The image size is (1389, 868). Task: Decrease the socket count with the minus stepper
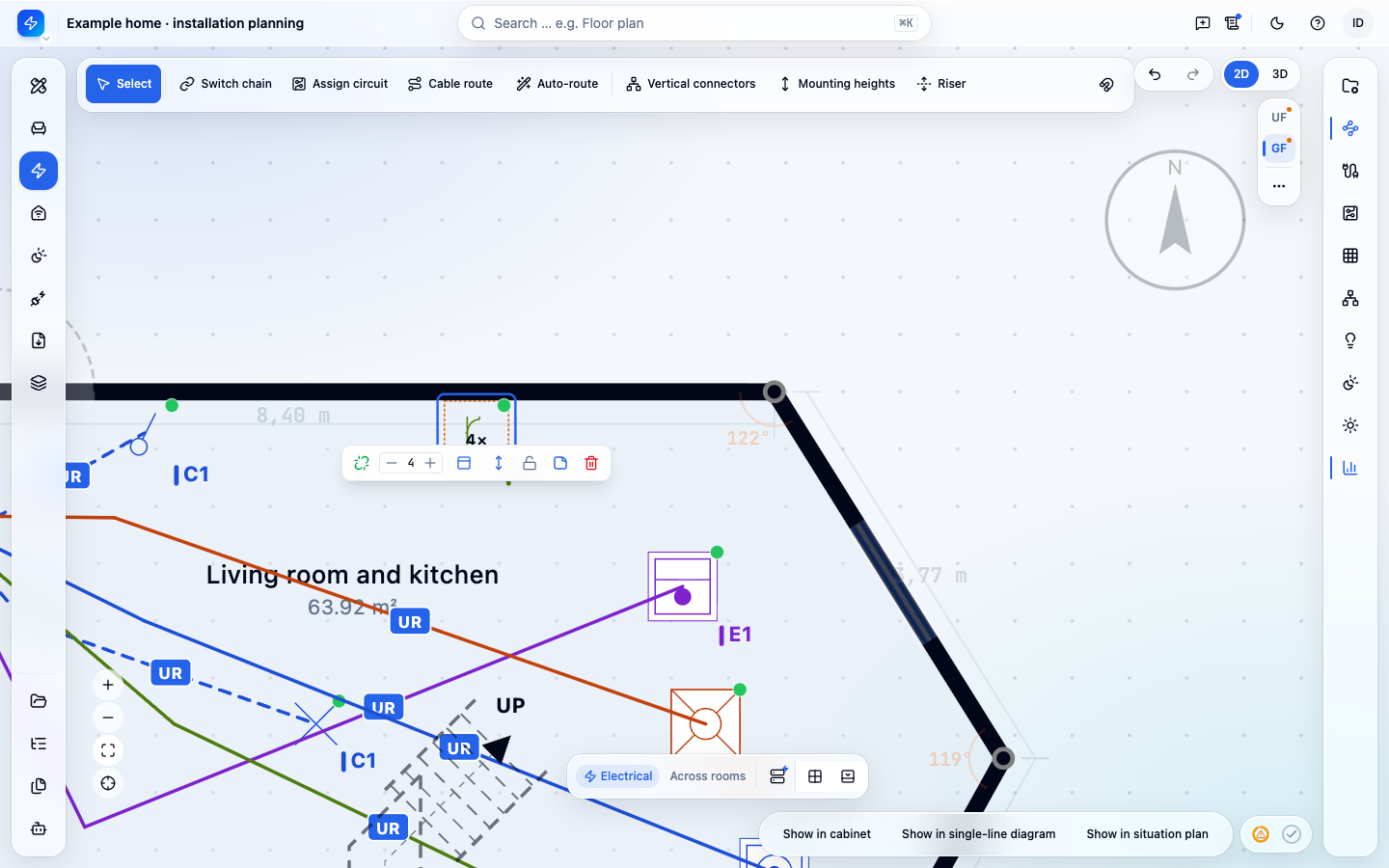[392, 463]
